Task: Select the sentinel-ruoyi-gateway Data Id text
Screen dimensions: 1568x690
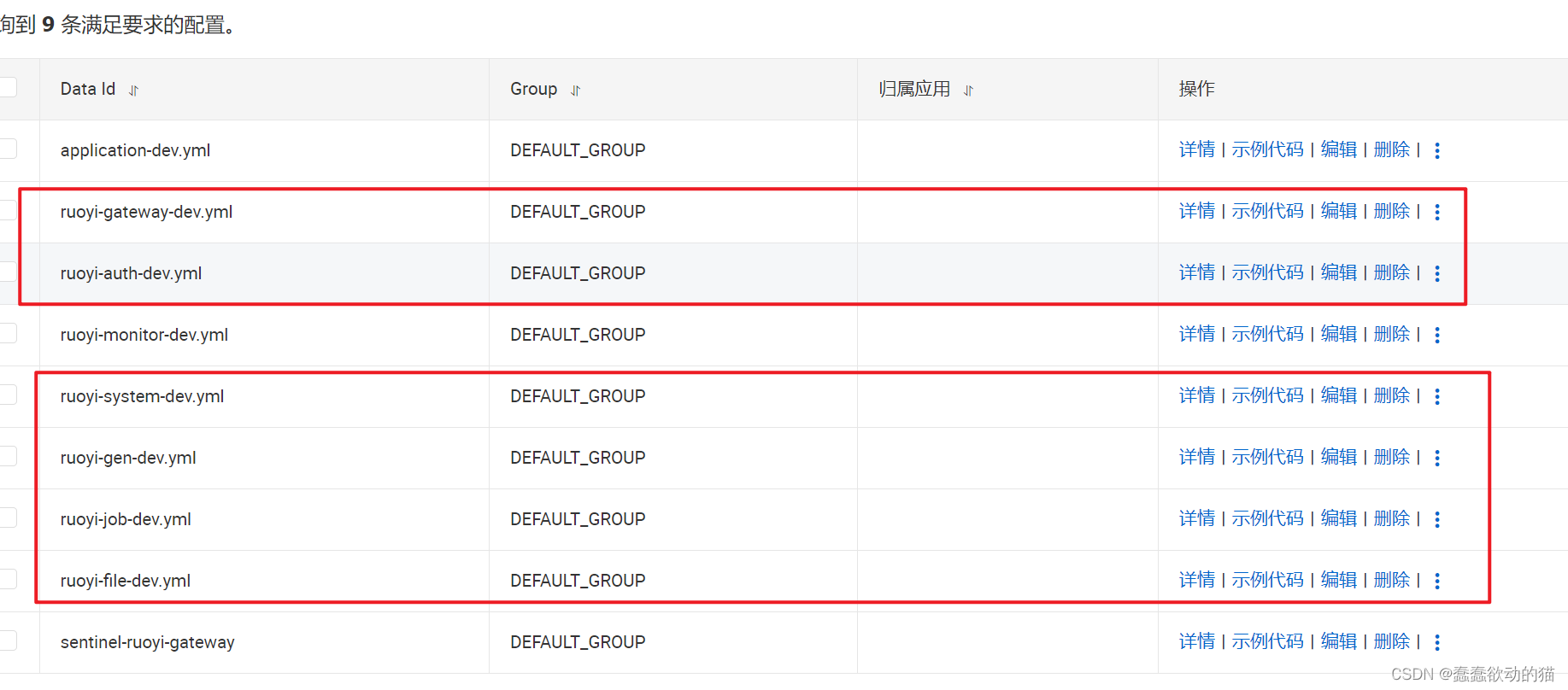Action: click(x=147, y=642)
